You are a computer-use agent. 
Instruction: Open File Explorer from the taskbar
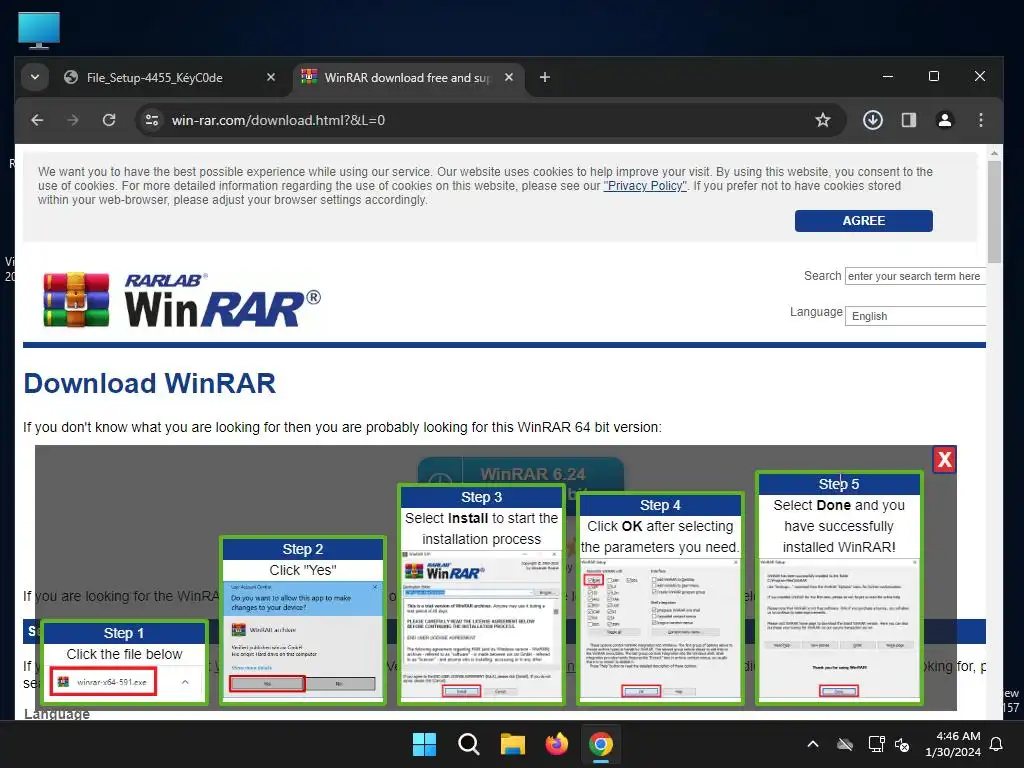[513, 744]
